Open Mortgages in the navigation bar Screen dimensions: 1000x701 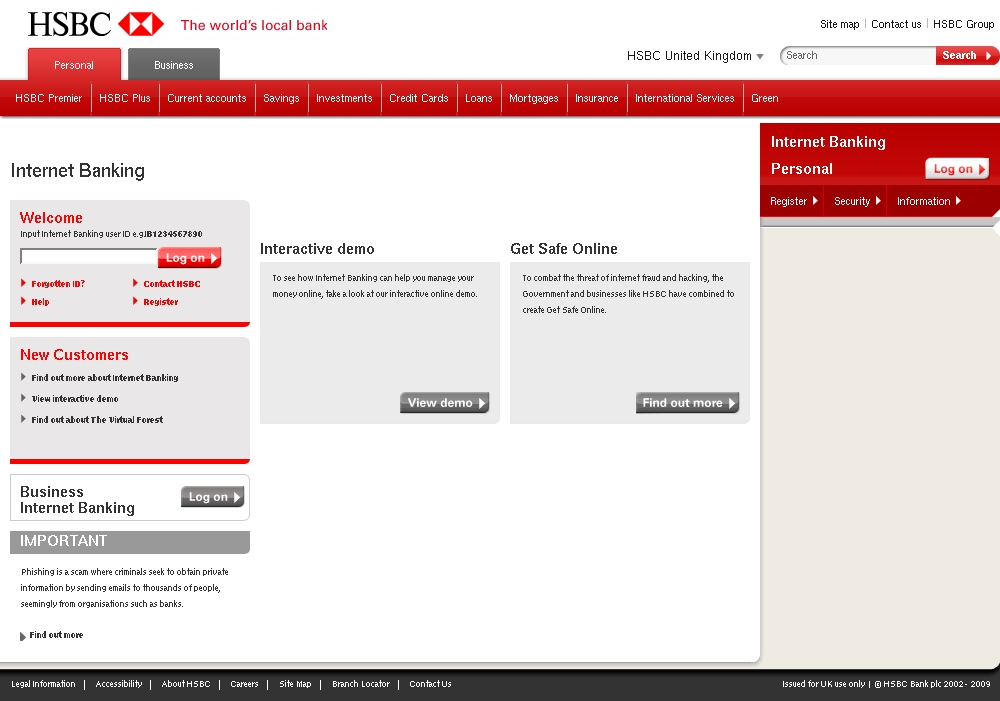[x=534, y=98]
